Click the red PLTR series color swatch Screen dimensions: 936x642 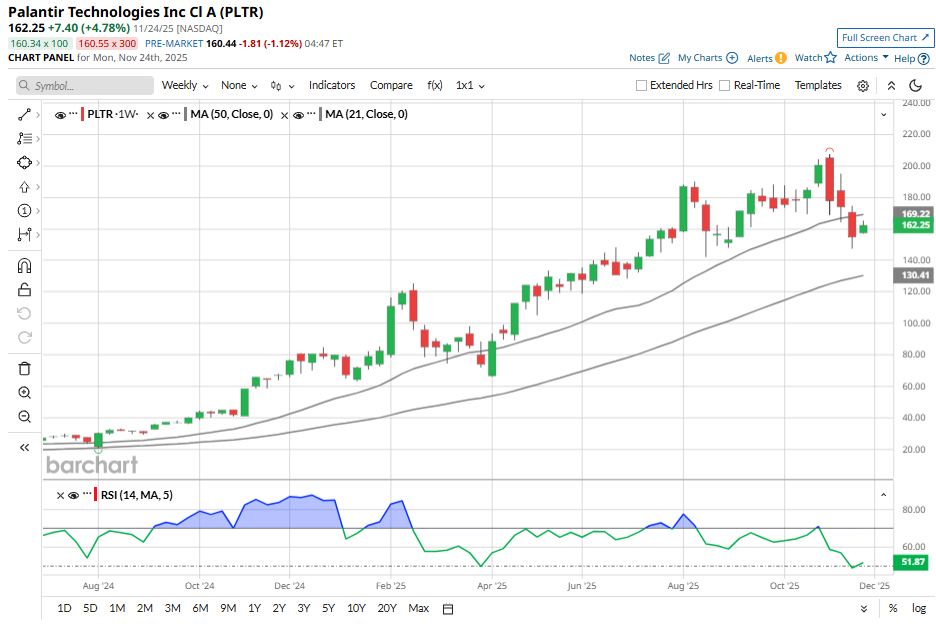82,115
